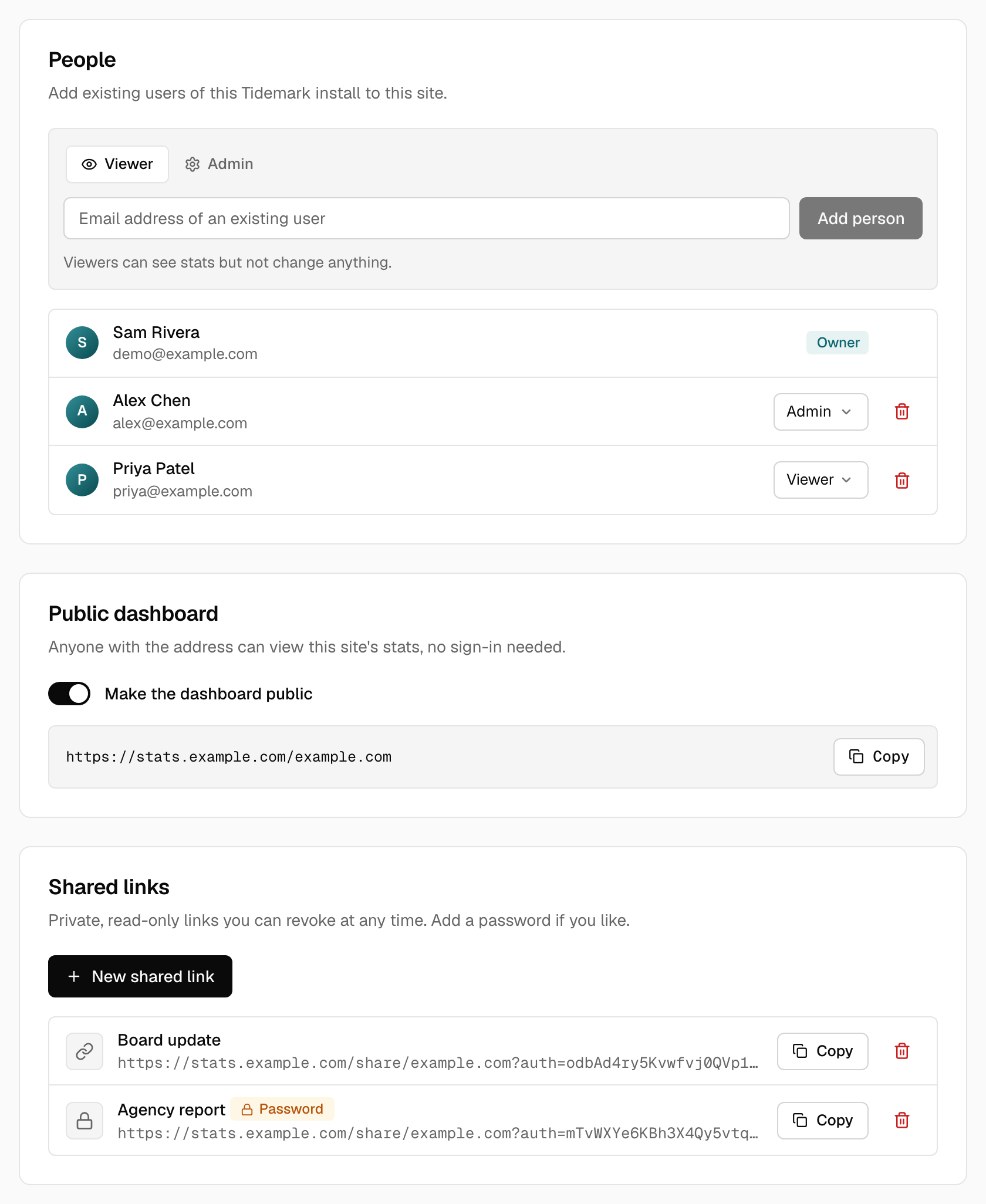The height and width of the screenshot is (1204, 986).
Task: Click the chain link icon beside Board update
Action: click(x=85, y=1051)
